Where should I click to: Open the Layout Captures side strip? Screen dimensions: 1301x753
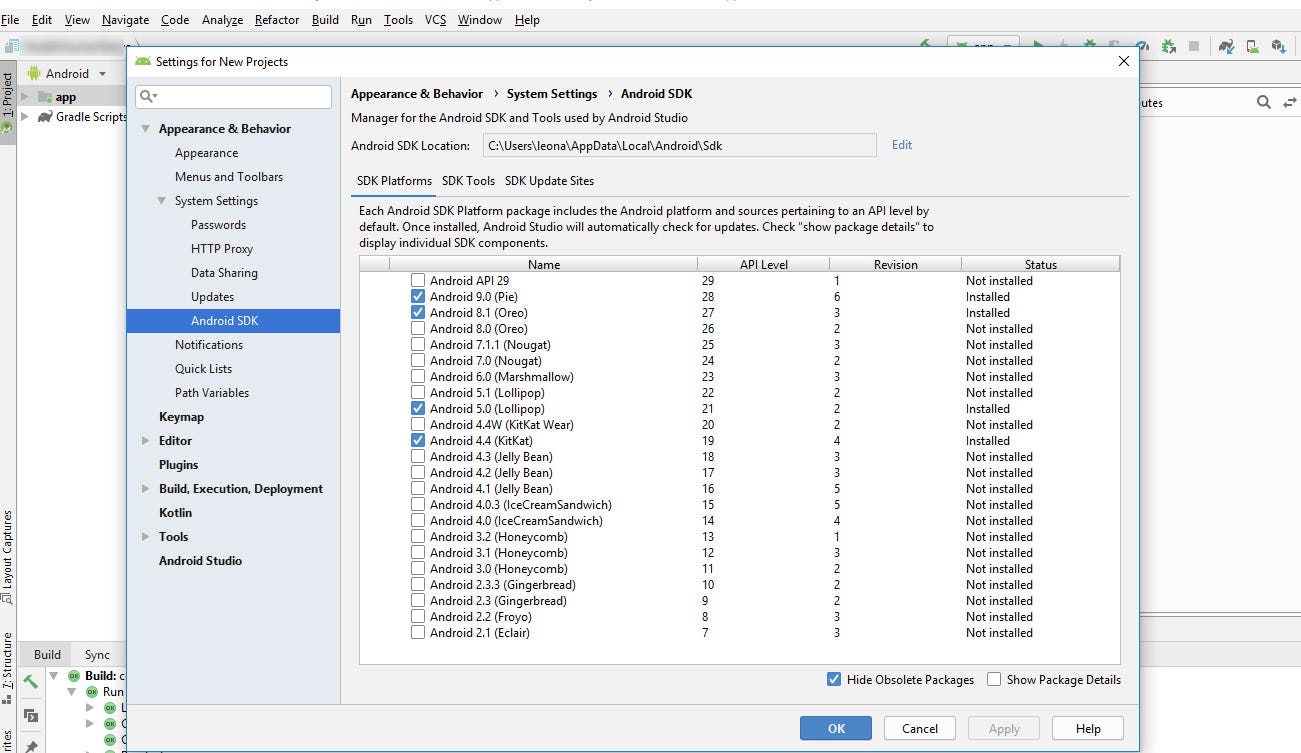click(7, 557)
